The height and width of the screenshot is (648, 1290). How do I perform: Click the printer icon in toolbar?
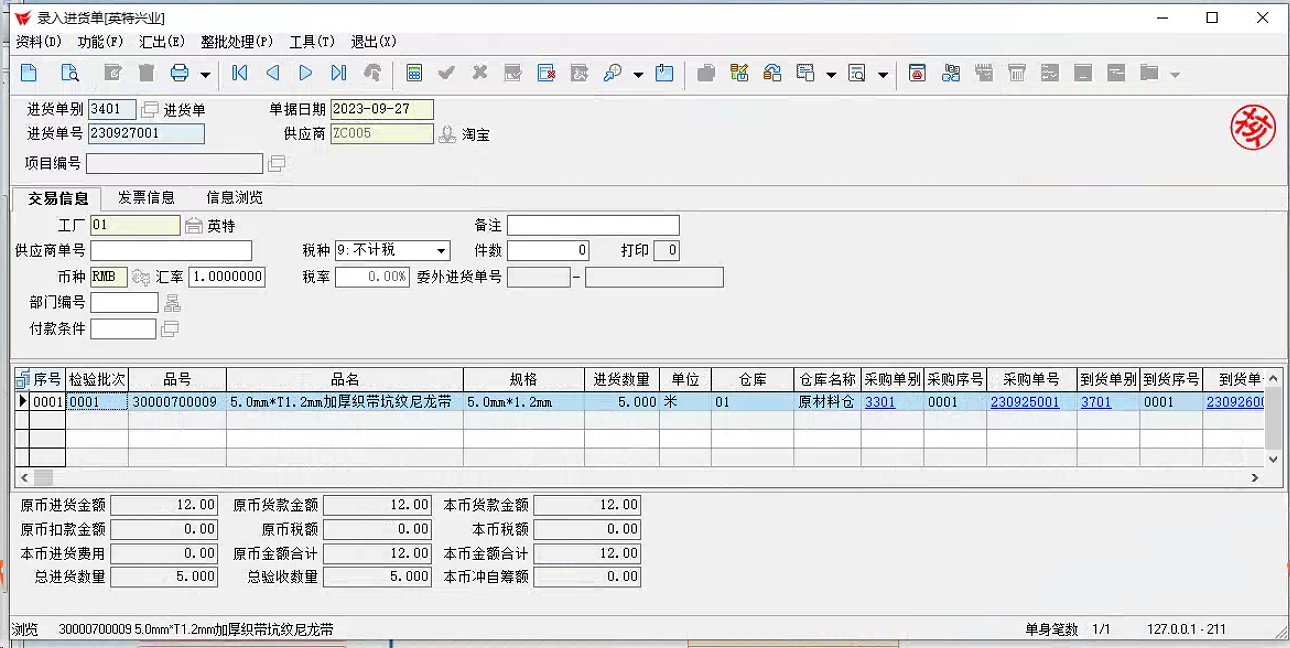(x=180, y=73)
